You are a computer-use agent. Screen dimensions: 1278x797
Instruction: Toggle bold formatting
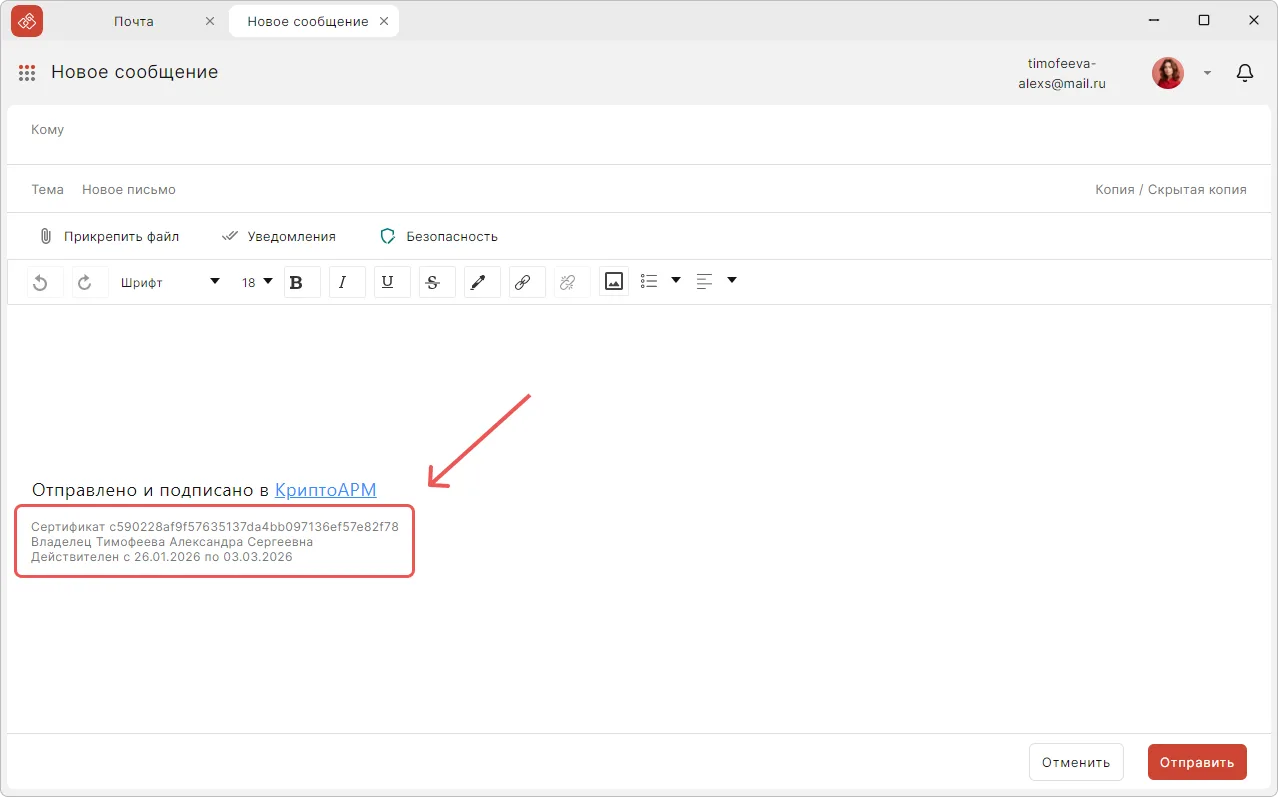(x=296, y=283)
